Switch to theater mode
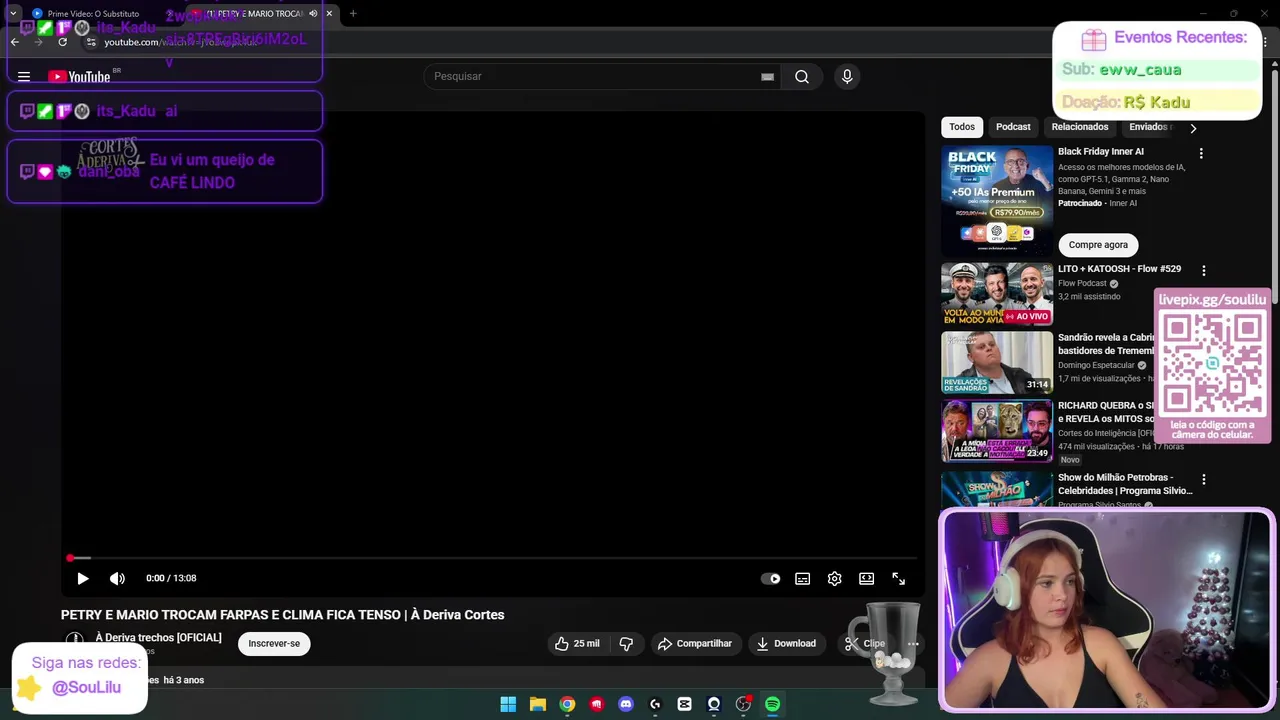 866,578
